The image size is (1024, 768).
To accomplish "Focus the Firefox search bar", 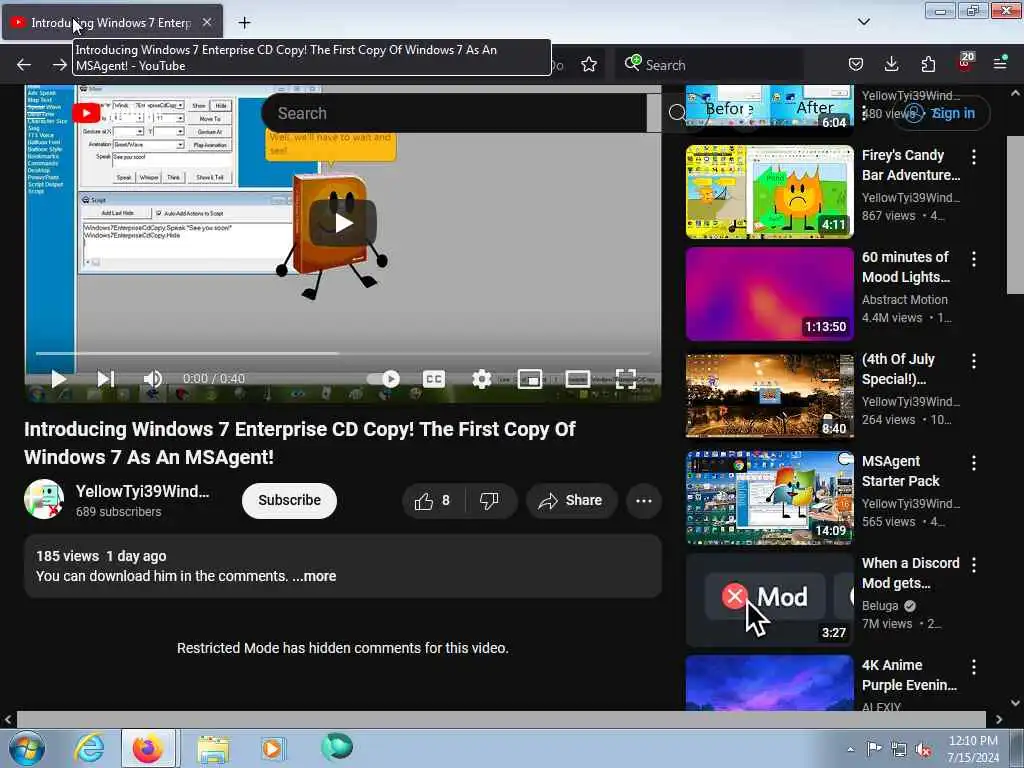I will 711,65.
